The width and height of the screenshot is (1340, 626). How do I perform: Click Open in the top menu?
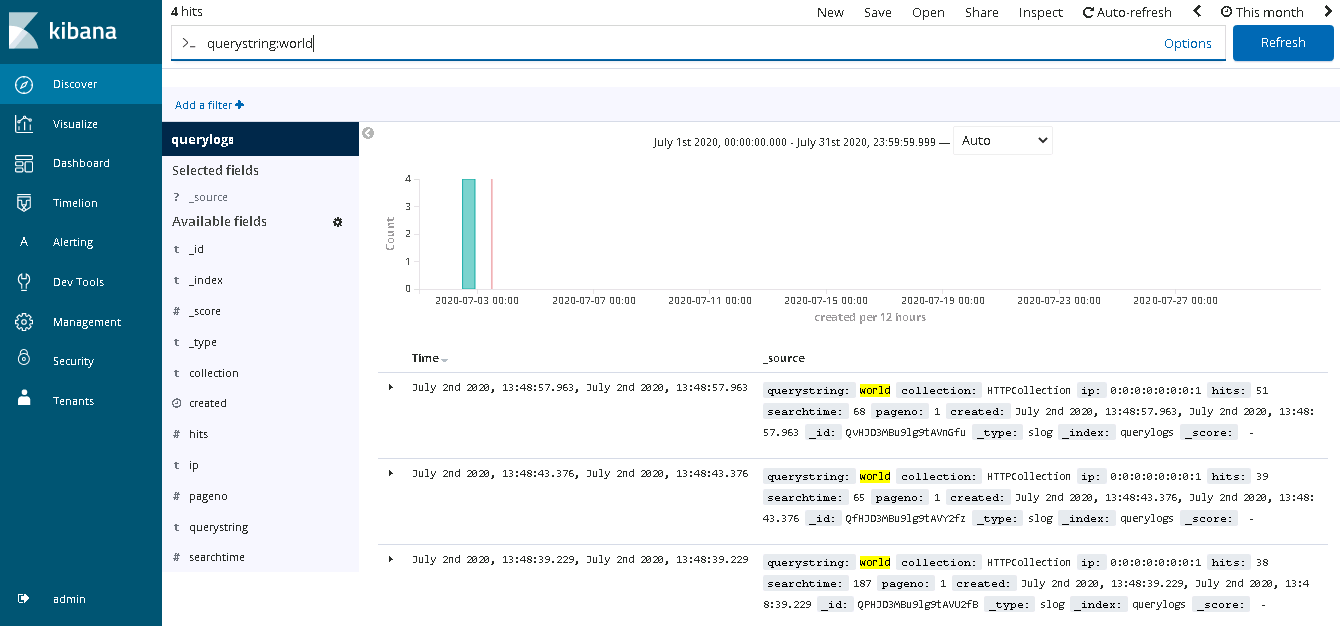click(928, 12)
